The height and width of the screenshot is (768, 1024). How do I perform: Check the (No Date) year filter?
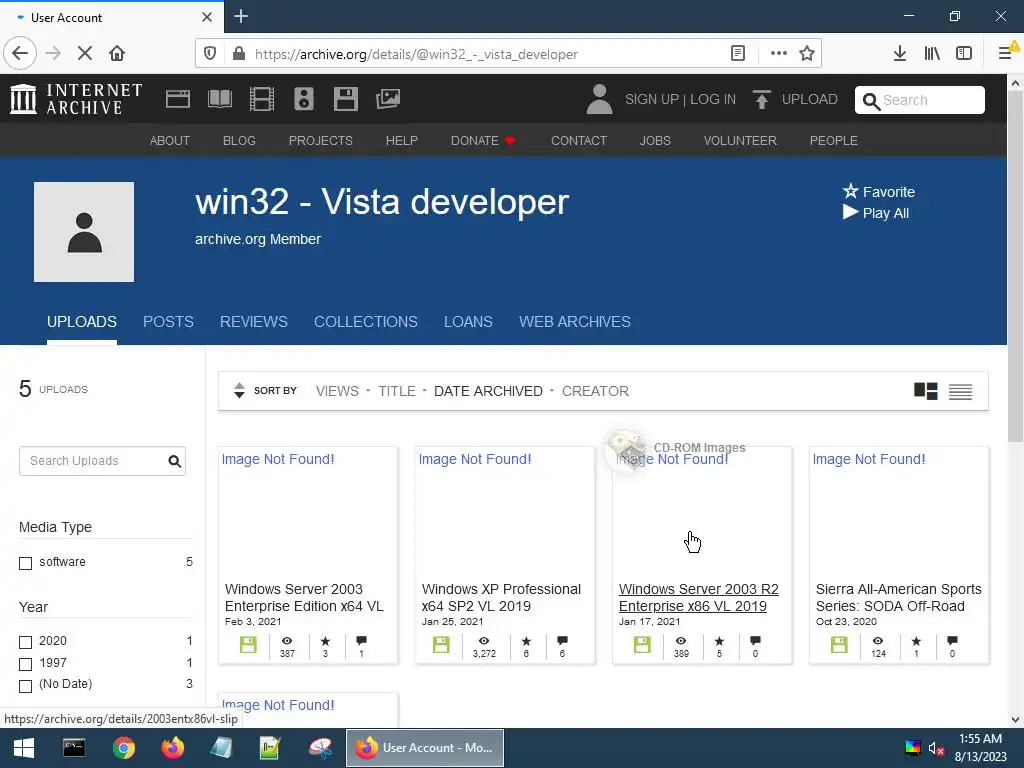point(25,686)
